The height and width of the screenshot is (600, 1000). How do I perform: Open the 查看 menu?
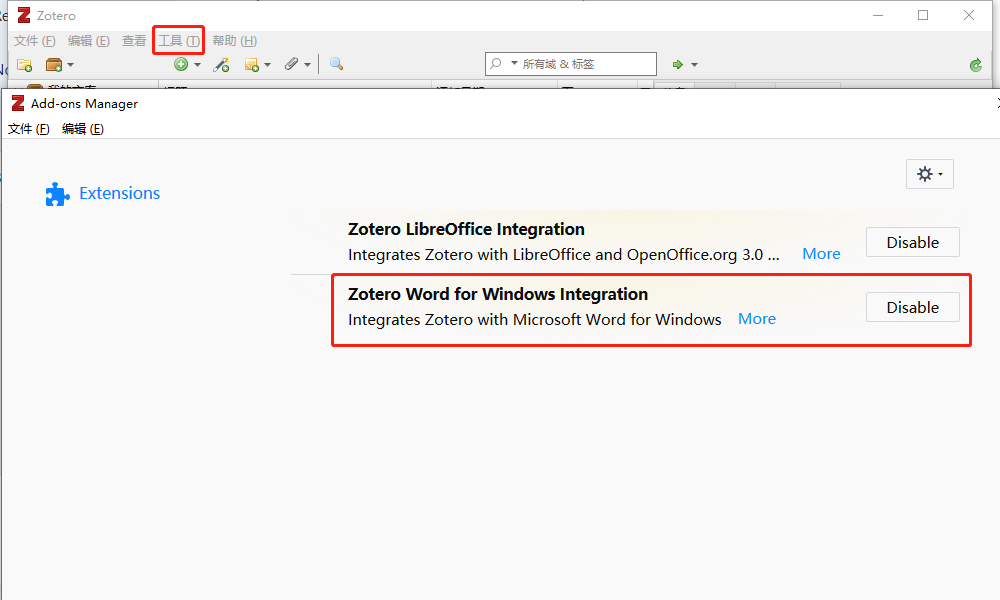(134, 41)
